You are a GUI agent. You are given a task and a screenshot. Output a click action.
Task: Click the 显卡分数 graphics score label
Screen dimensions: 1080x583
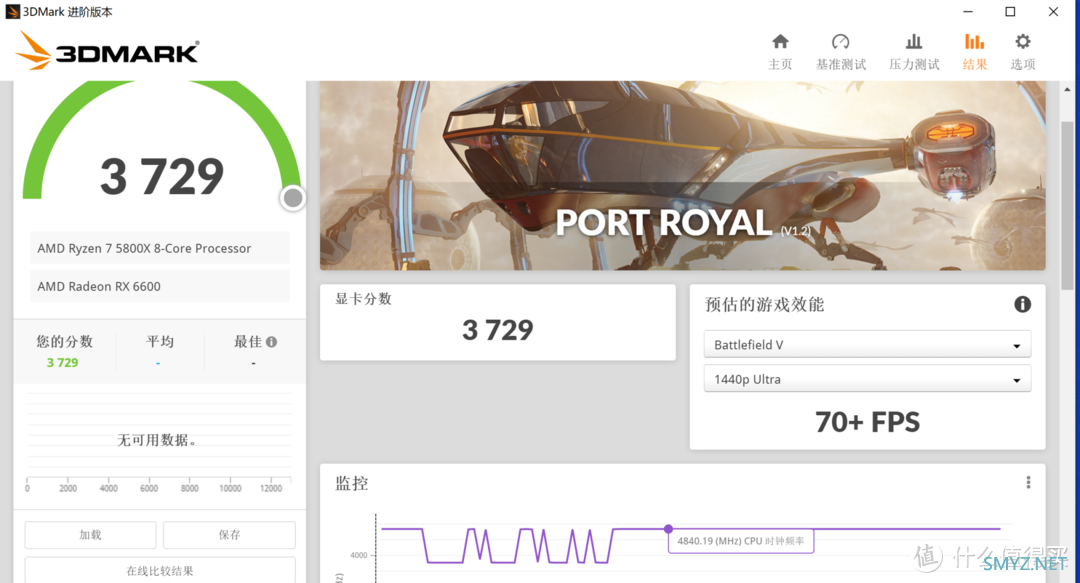click(x=363, y=298)
